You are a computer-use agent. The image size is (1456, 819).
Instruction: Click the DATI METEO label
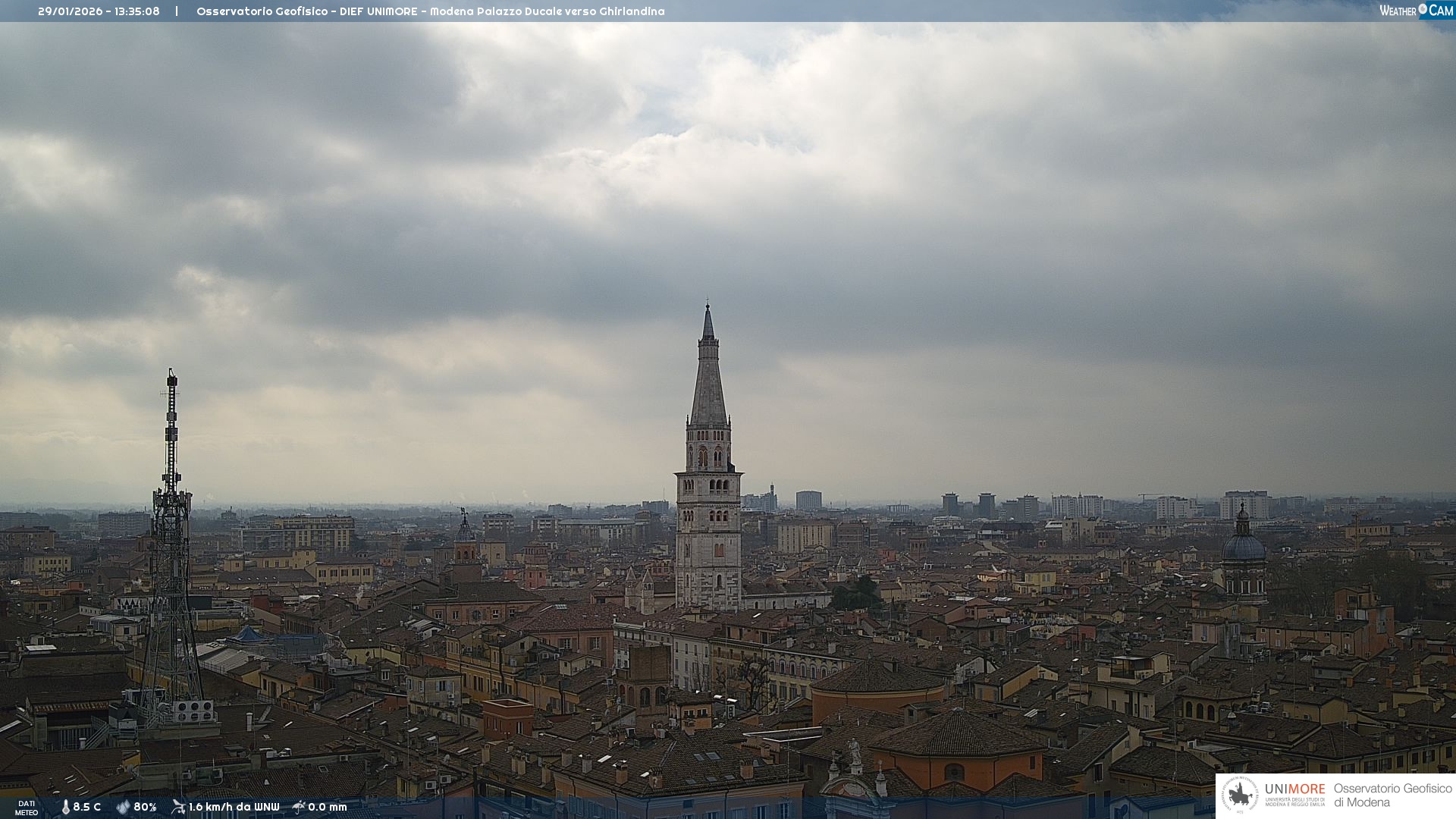[27, 808]
